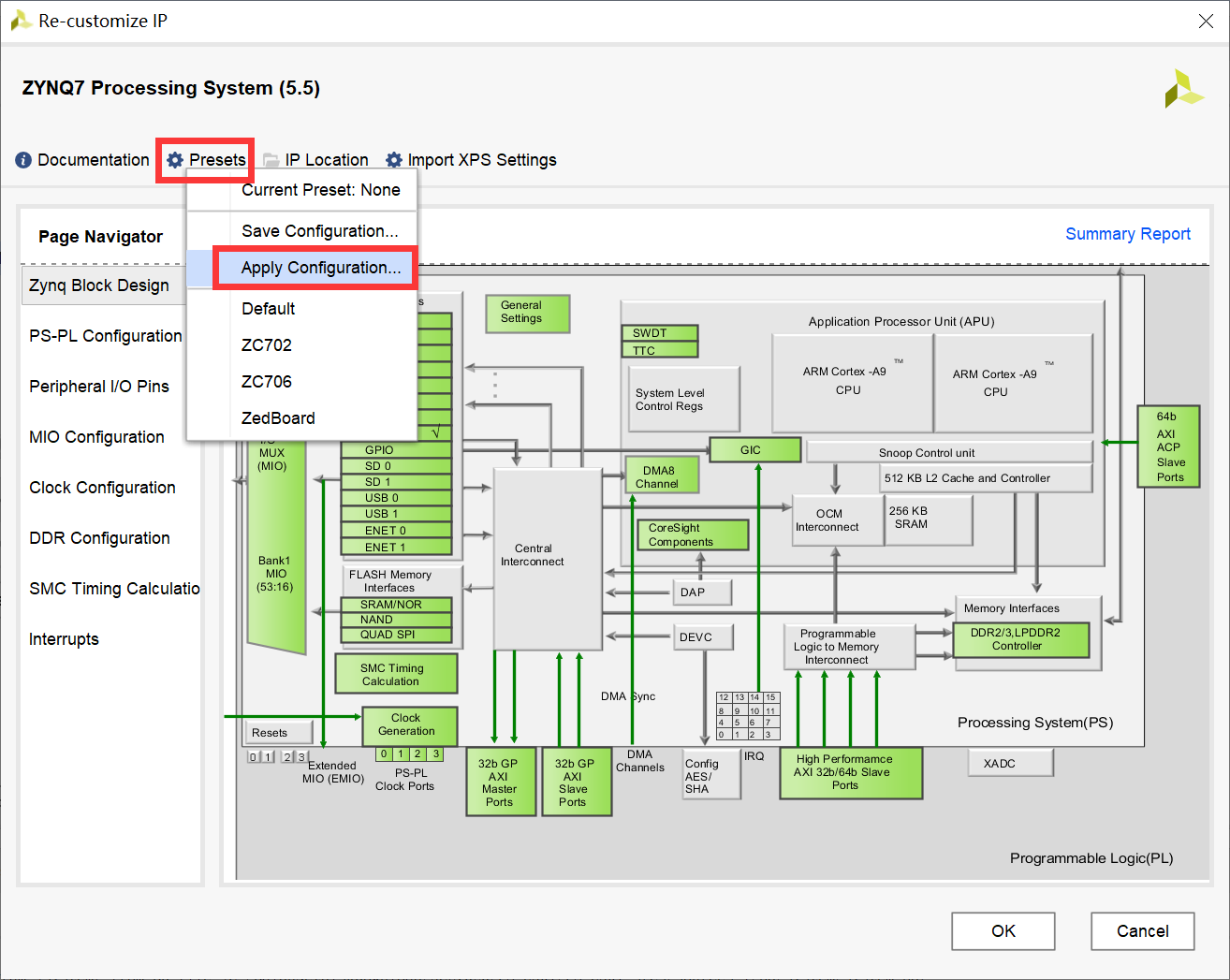Open the Presets dropdown label
The width and height of the screenshot is (1230, 980).
pos(217,160)
